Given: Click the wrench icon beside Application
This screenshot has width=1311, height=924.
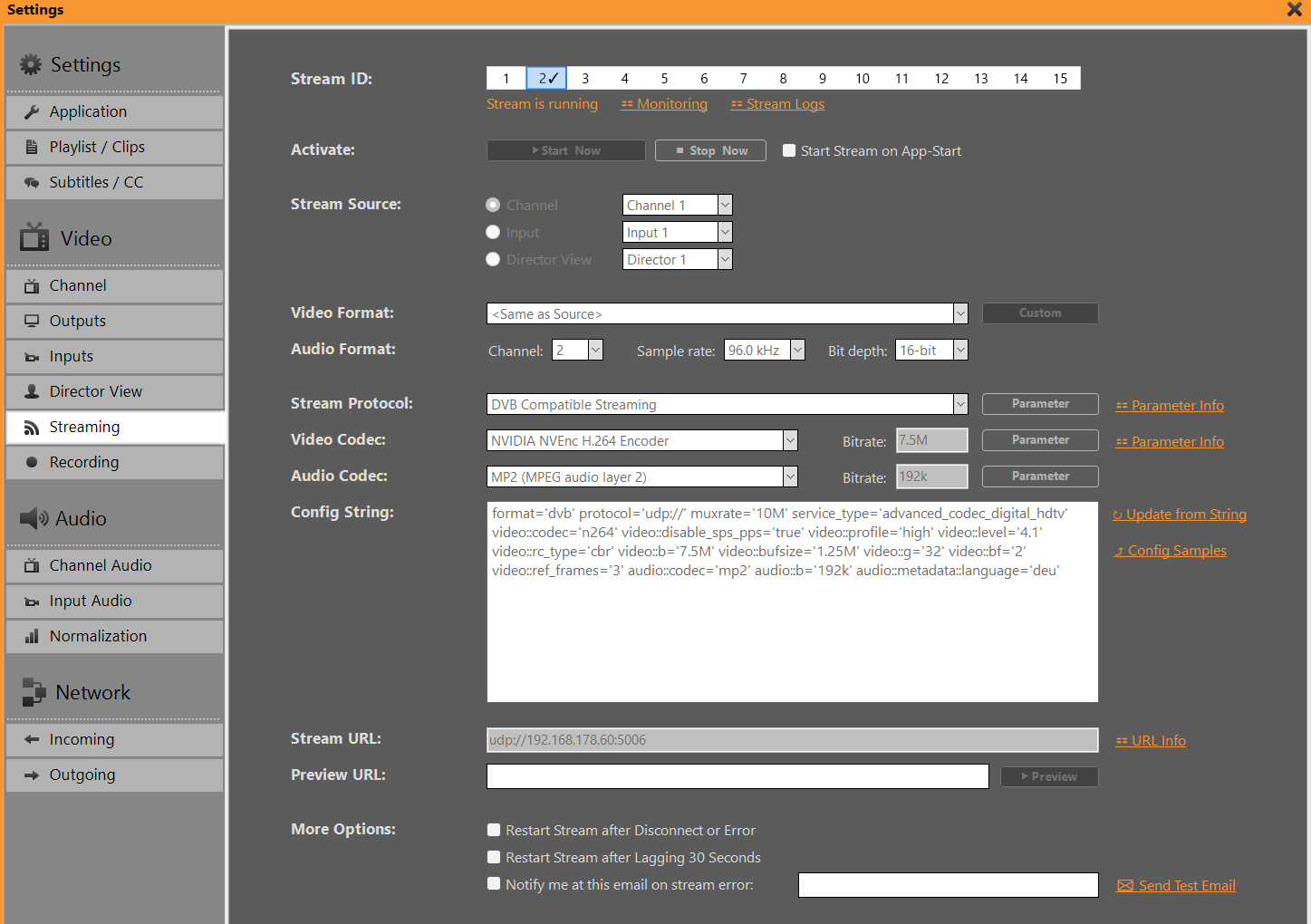Looking at the screenshot, I should 32,112.
